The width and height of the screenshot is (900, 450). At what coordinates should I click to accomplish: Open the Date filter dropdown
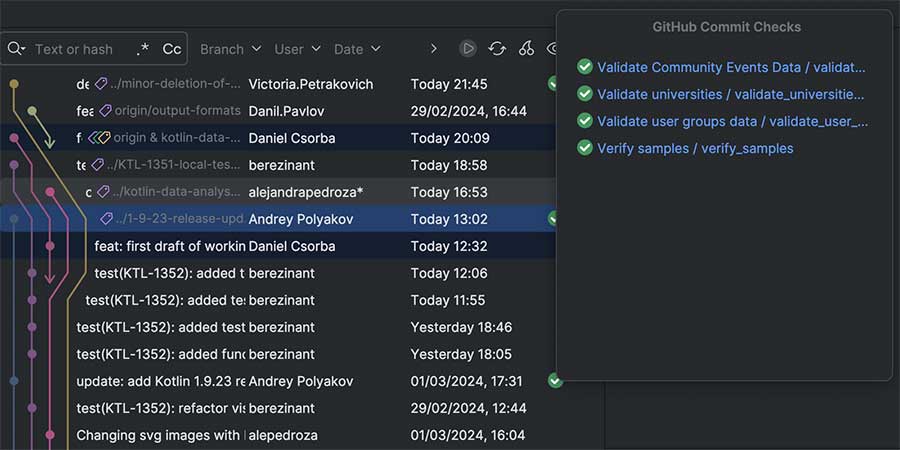[x=357, y=49]
